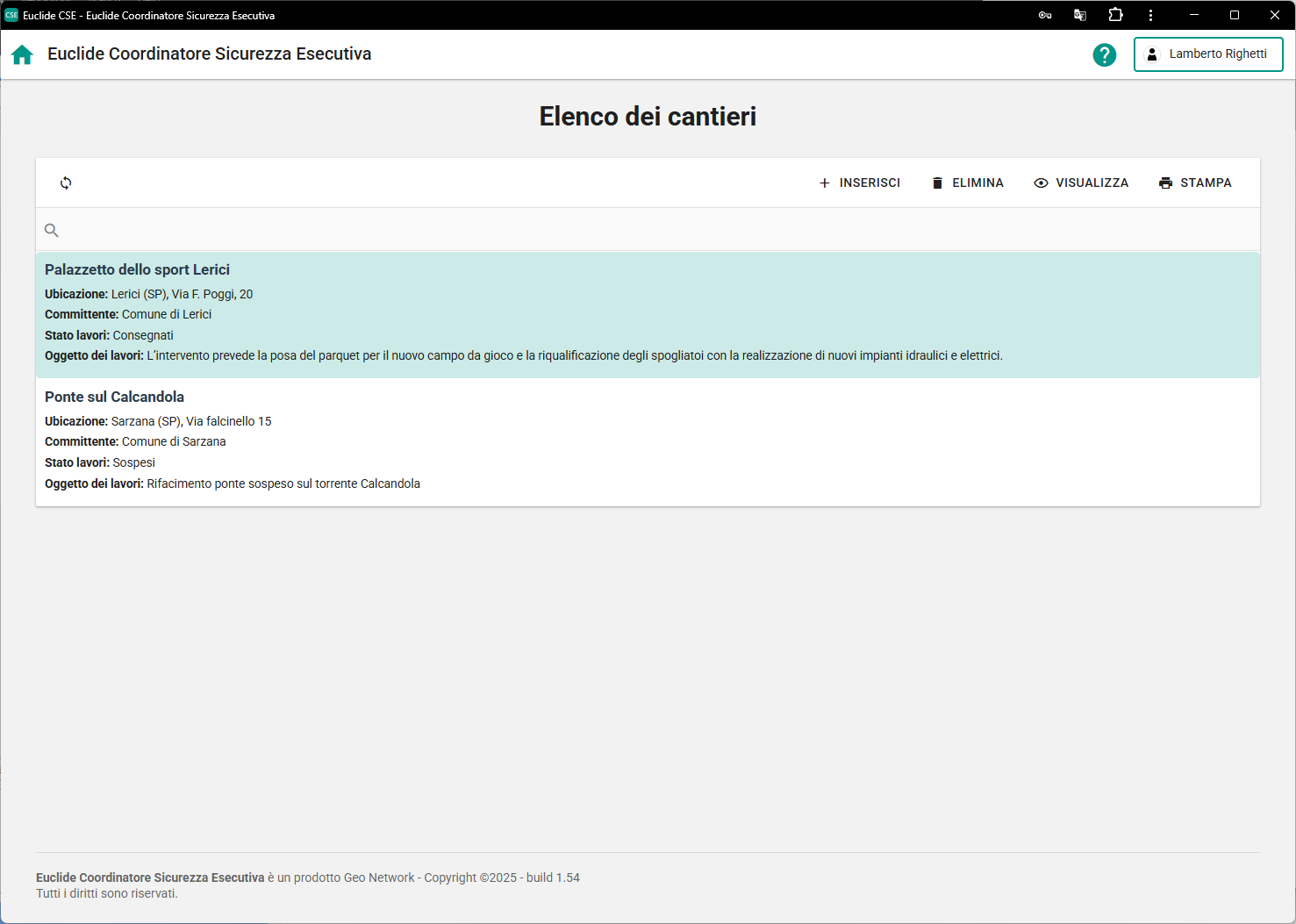
Task: Refresh the construction sites list
Action: point(66,183)
